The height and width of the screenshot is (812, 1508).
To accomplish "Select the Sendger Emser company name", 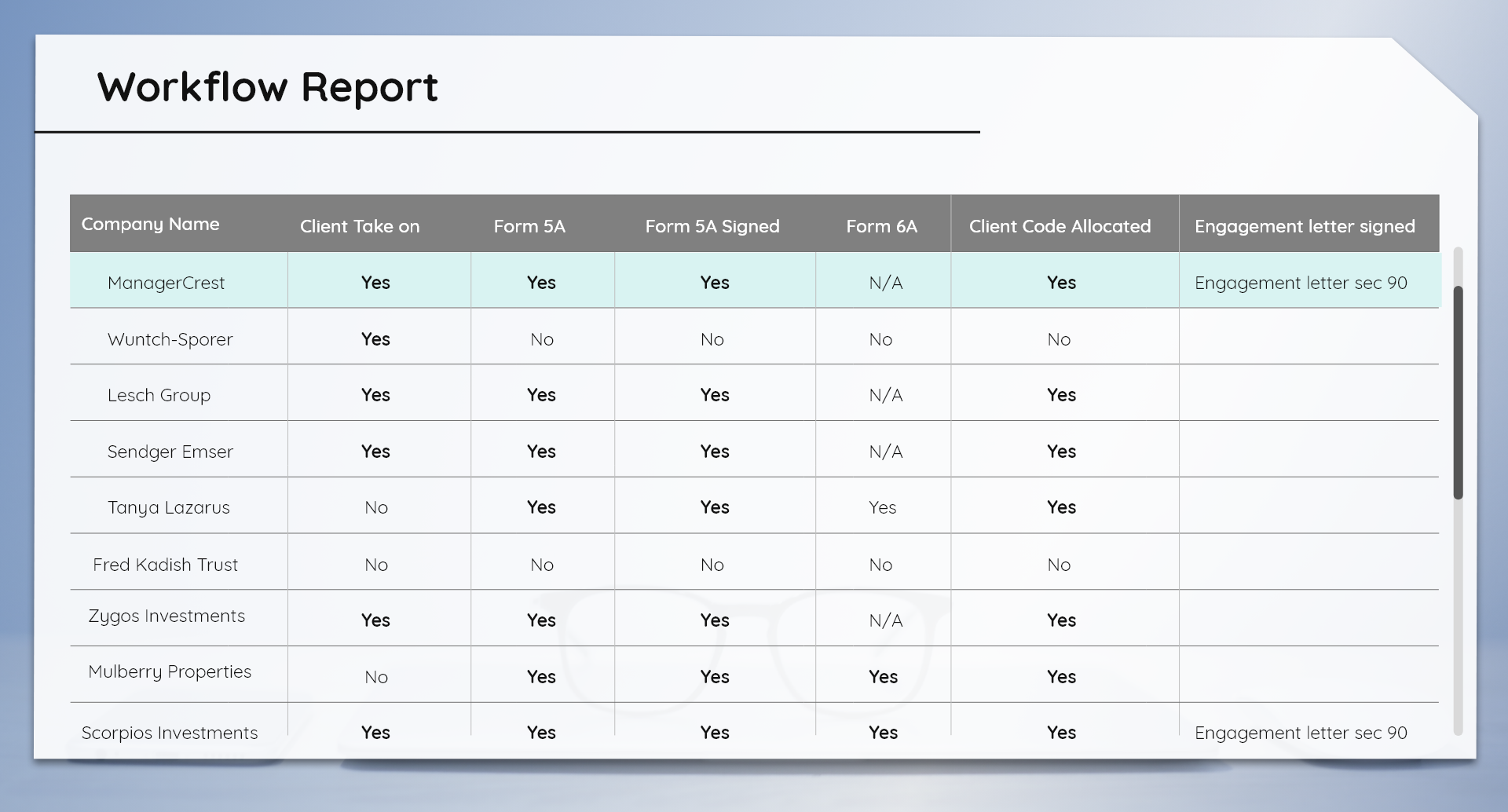I will [x=170, y=452].
